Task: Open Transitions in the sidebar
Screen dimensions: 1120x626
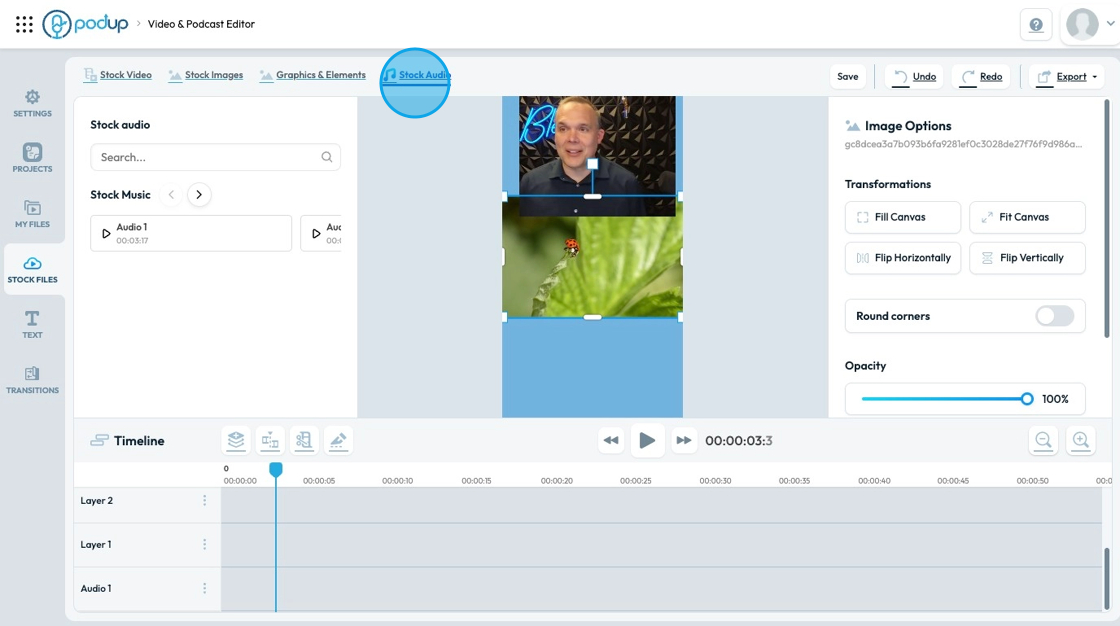Action: pos(32,380)
